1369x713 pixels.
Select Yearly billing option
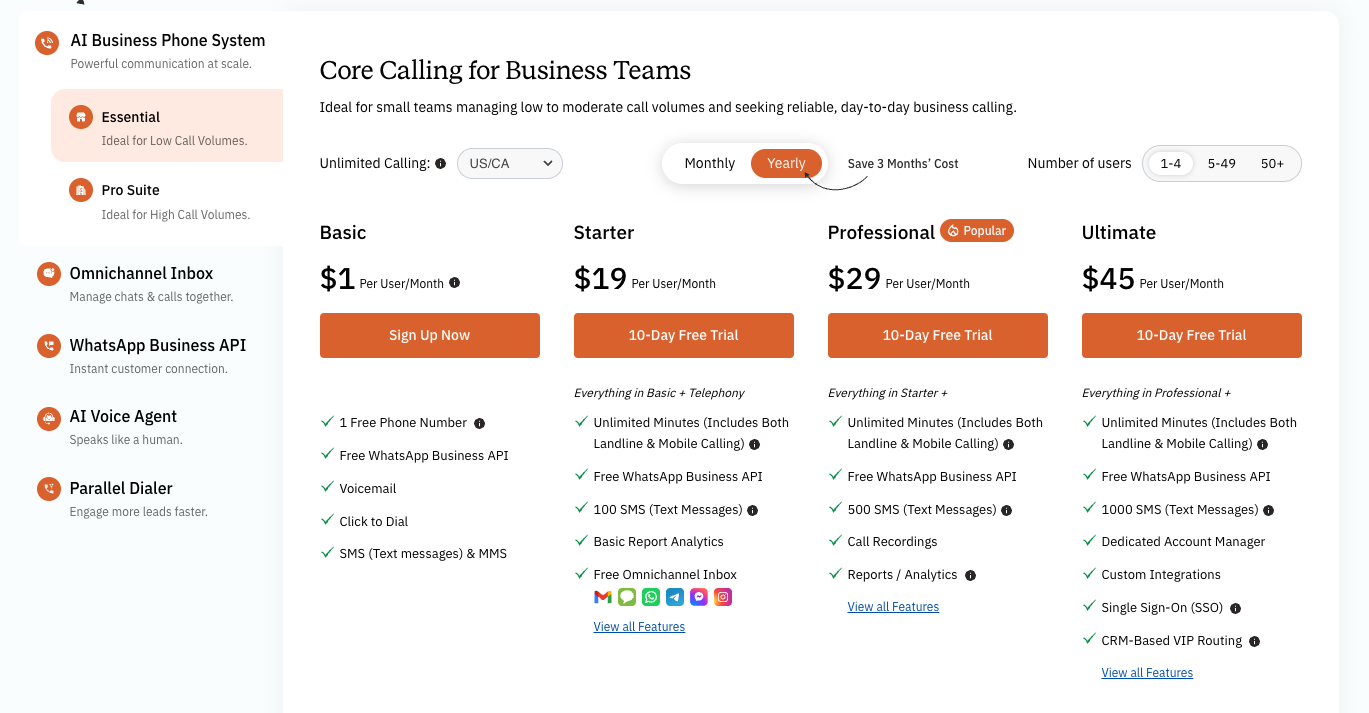[786, 164]
